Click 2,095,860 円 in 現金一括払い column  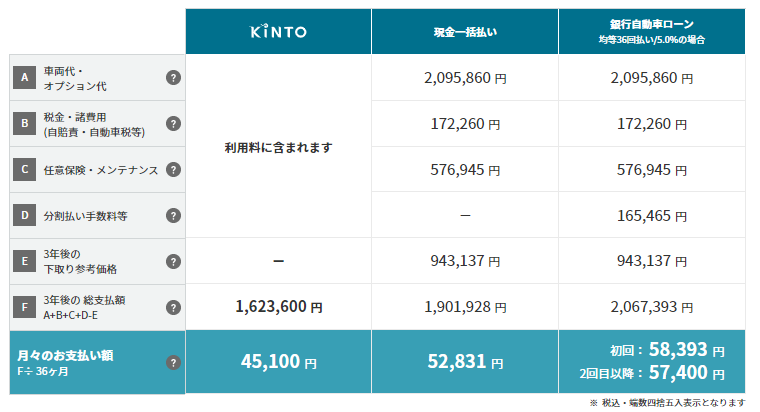pos(465,78)
